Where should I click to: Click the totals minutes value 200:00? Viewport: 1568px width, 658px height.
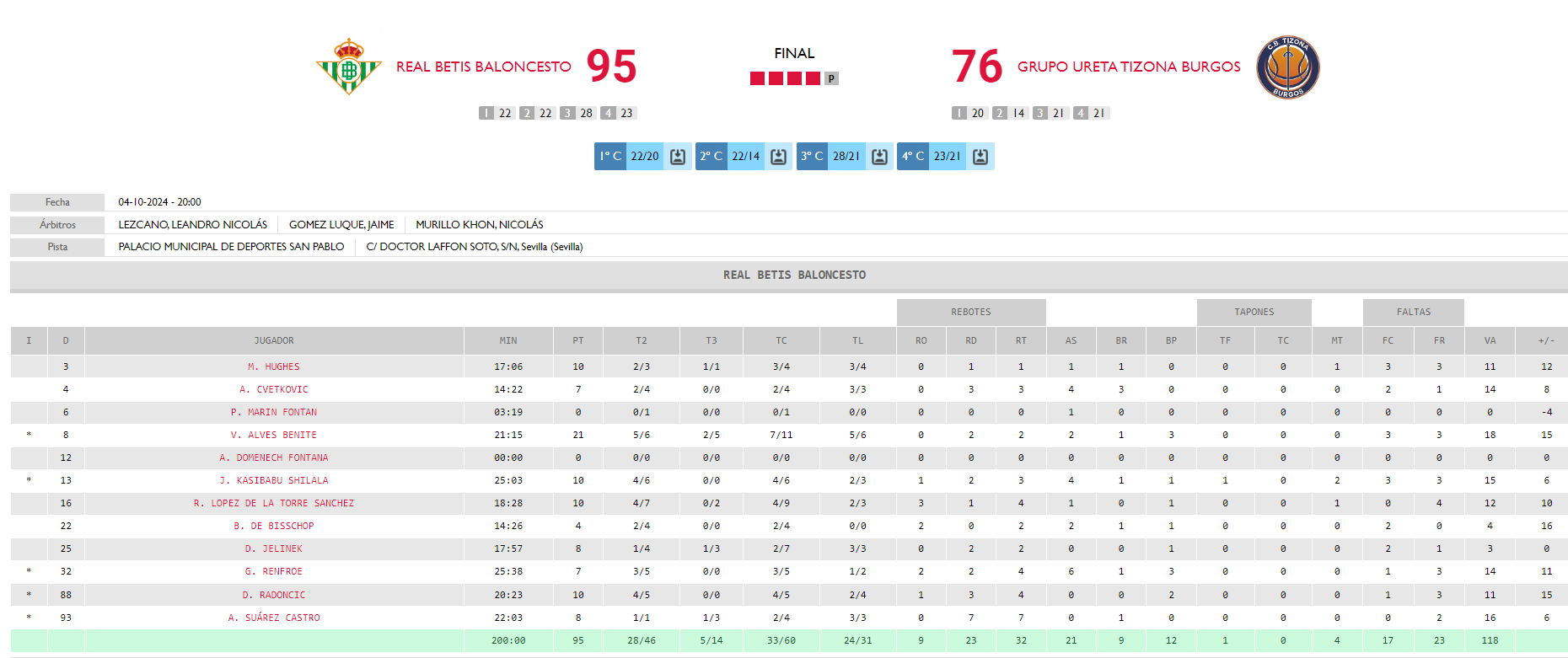coord(508,641)
